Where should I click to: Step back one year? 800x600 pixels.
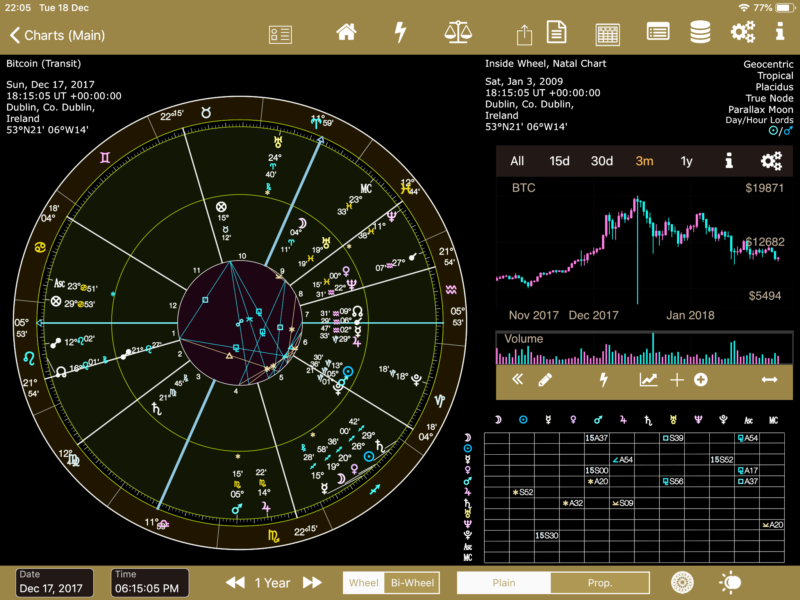click(x=235, y=582)
